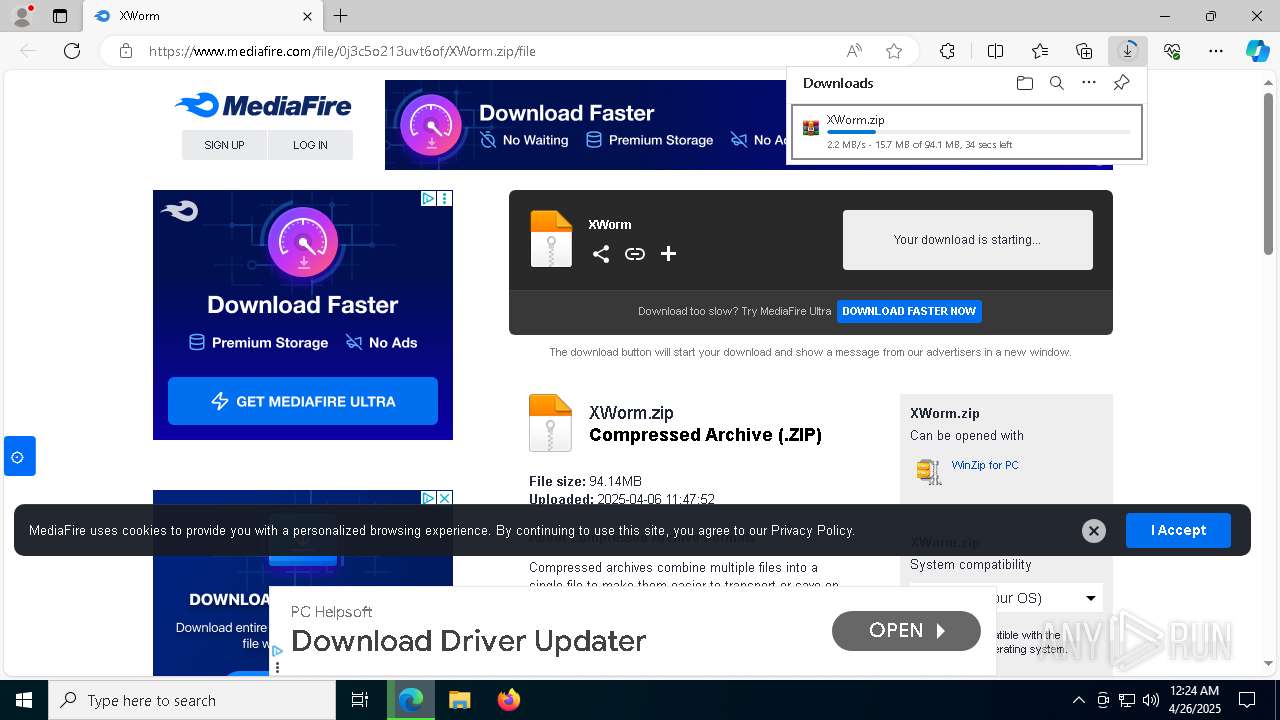
Task: Open the downloads folder icon
Action: [1024, 83]
